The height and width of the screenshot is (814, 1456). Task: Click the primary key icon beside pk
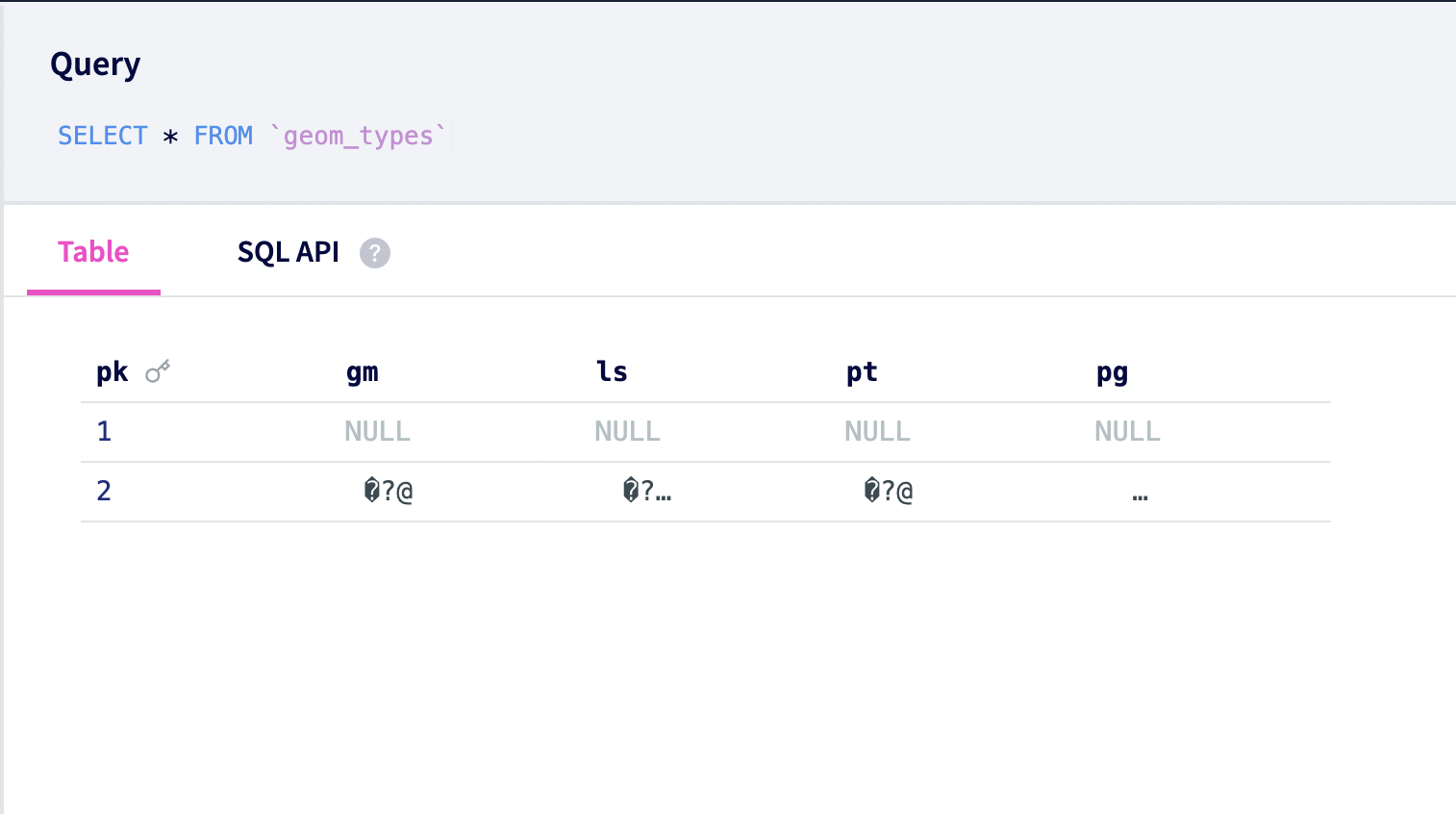click(158, 371)
